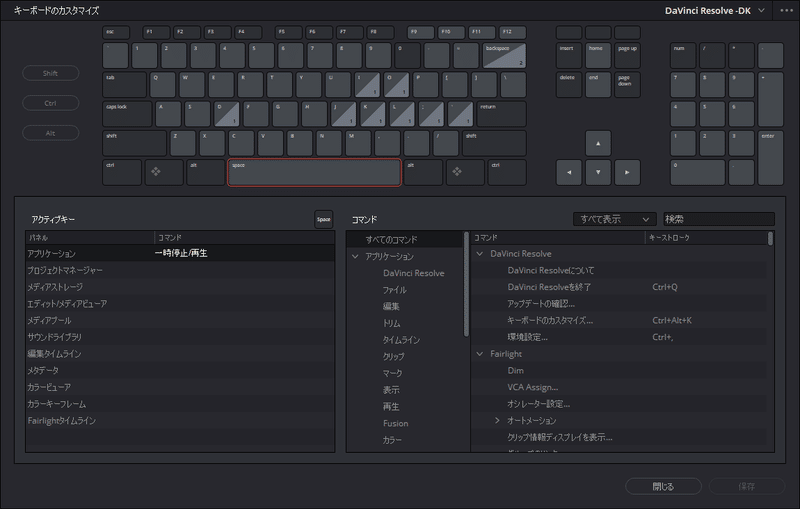Select the L key on virtual keyboard

(402, 114)
